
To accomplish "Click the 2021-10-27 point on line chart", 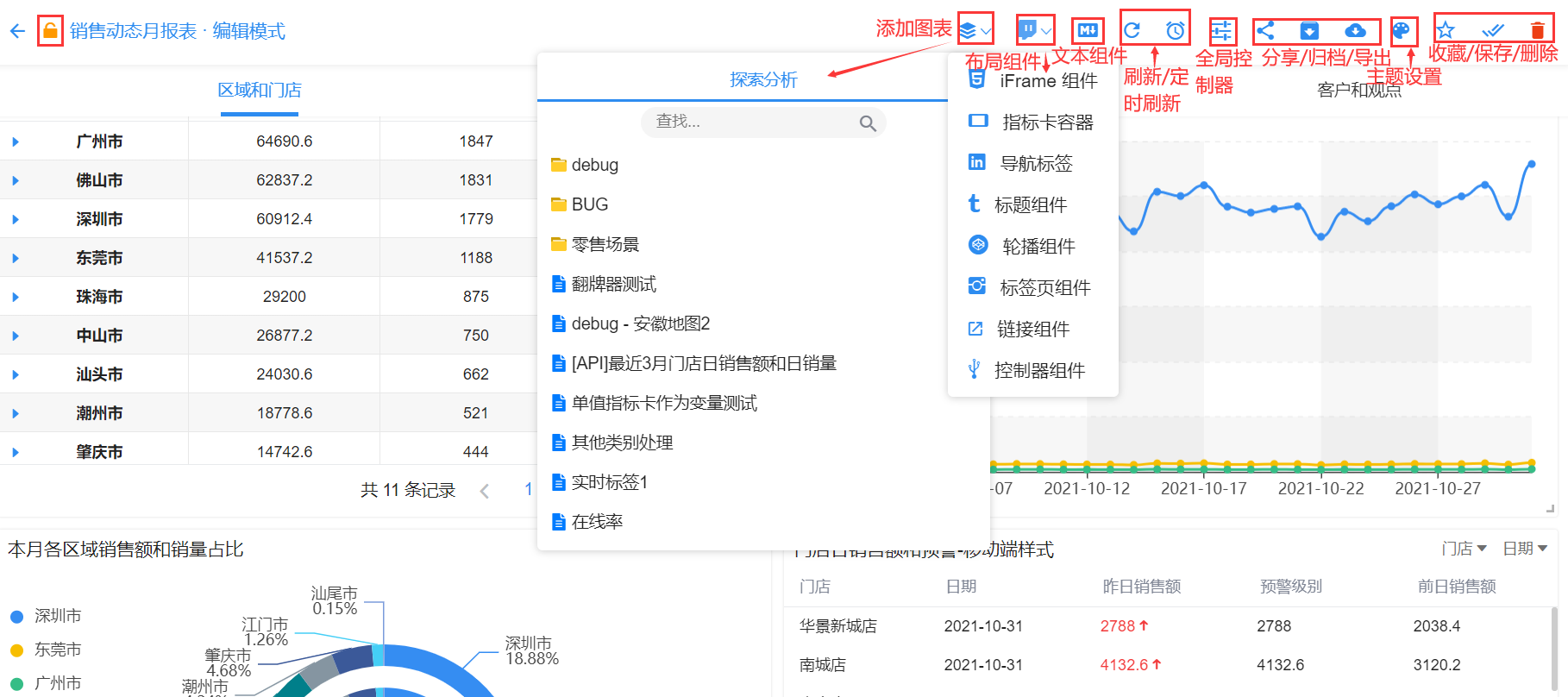I will click(1438, 204).
